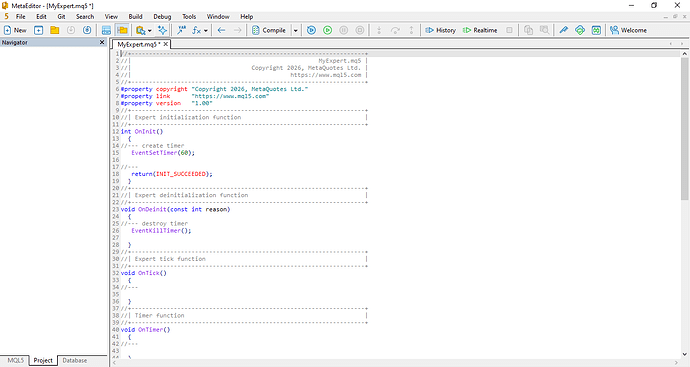Click the Step Over debug icon

point(395,30)
